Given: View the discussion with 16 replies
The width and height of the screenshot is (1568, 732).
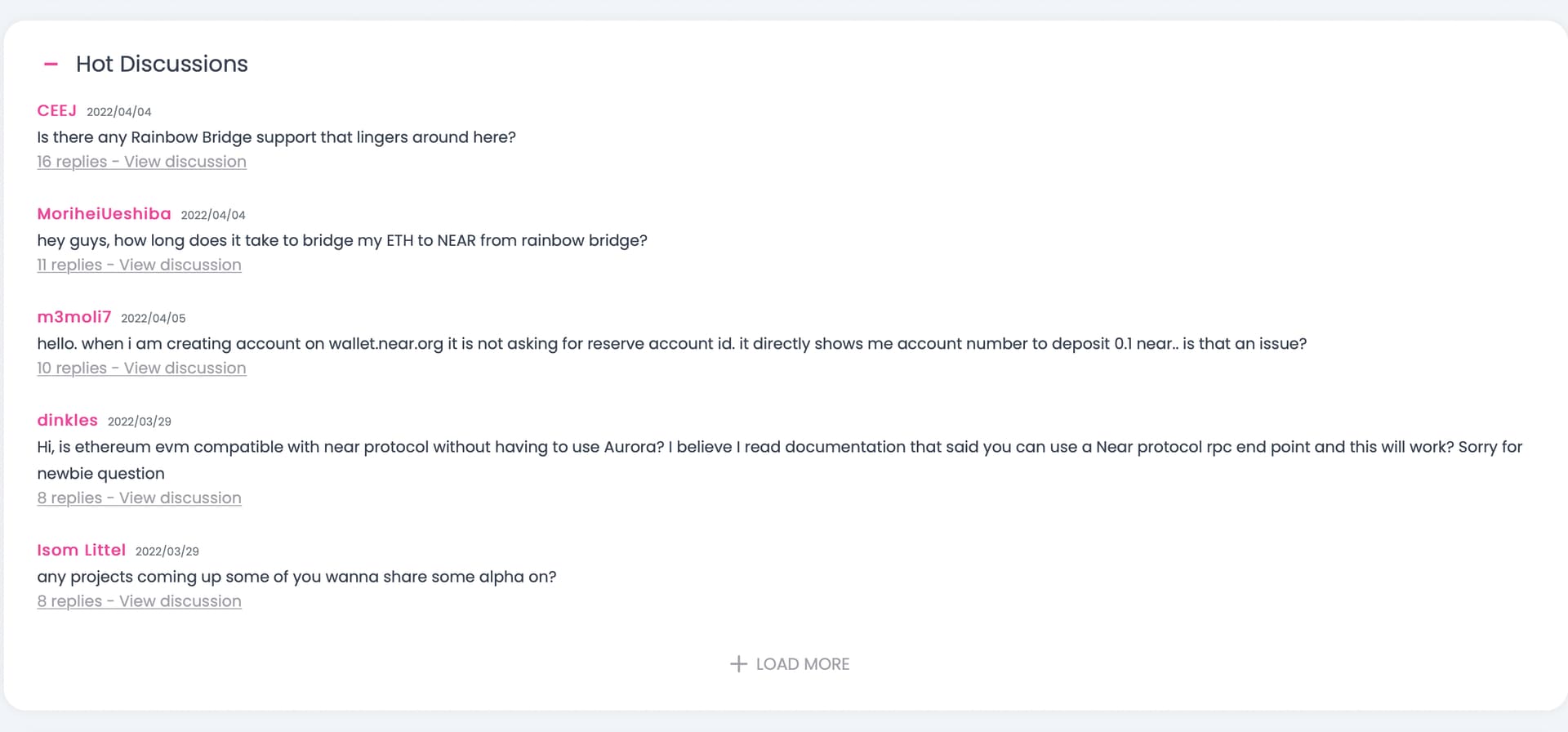Looking at the screenshot, I should [141, 162].
